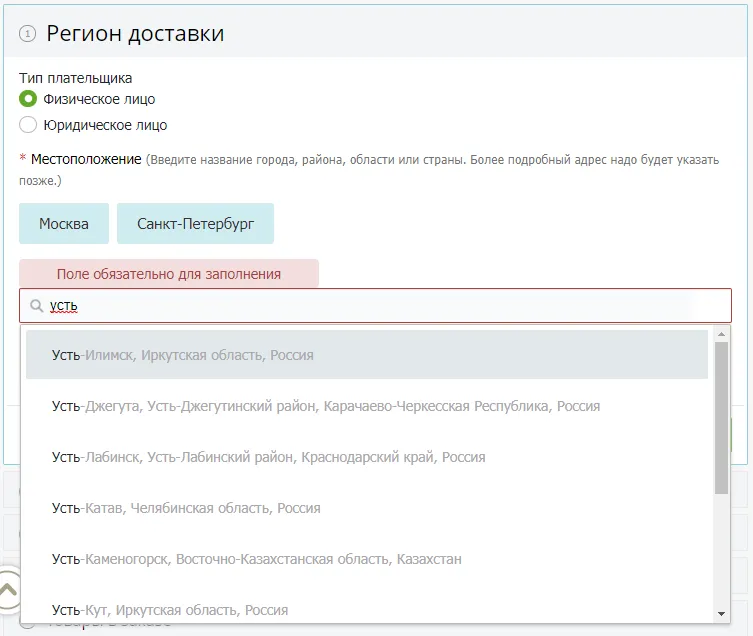Click the magnifier icon in search field

coord(37,306)
